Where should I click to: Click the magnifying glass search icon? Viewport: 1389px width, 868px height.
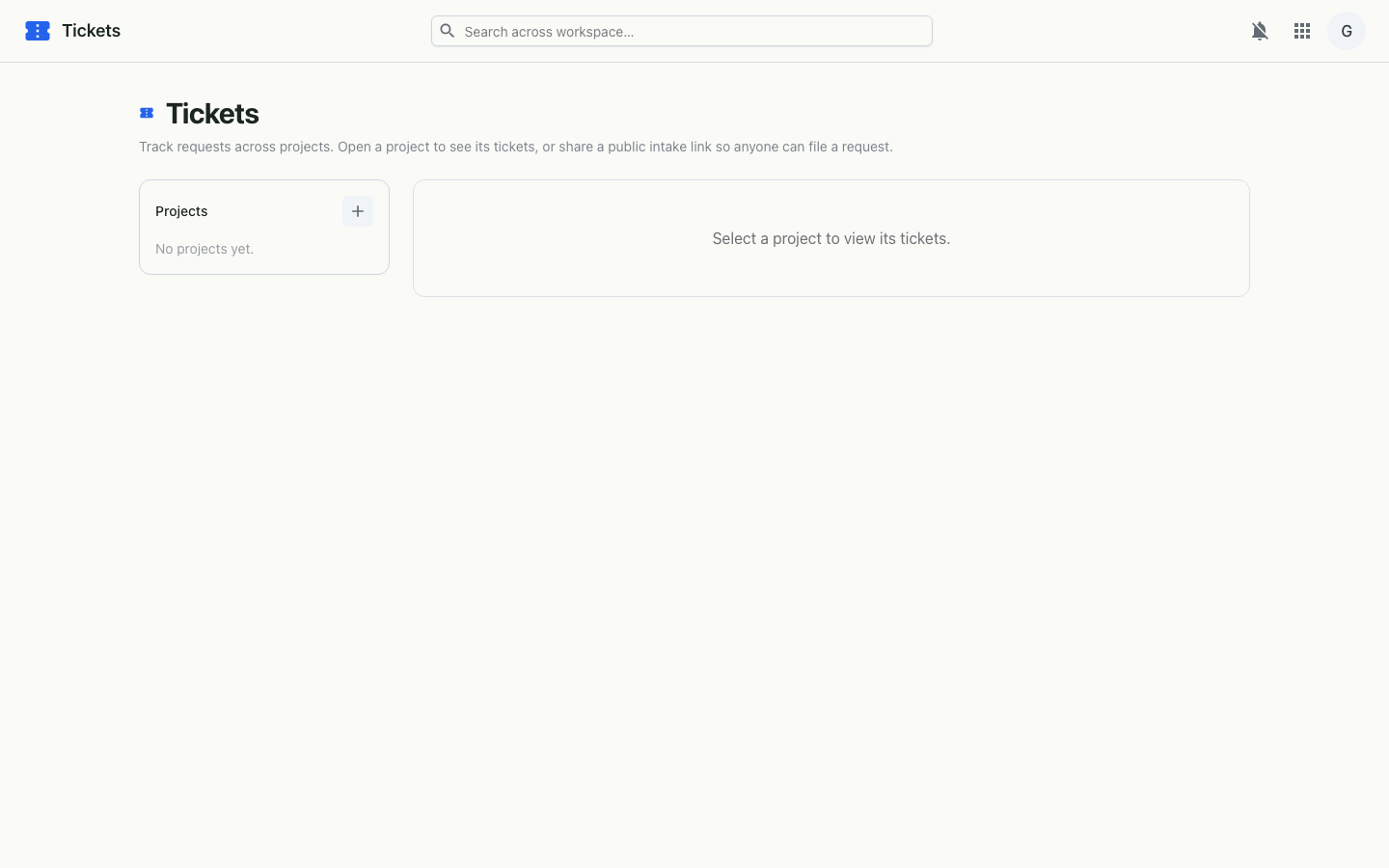point(448,31)
